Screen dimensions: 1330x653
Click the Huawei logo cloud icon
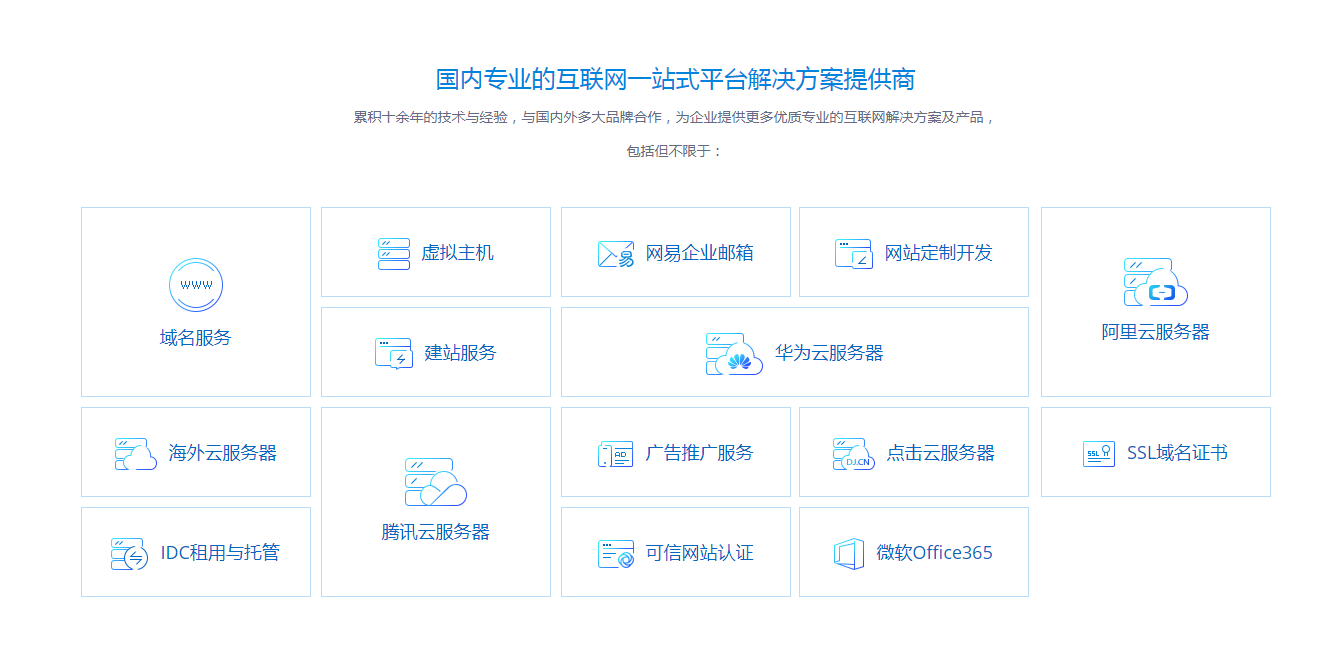click(734, 354)
